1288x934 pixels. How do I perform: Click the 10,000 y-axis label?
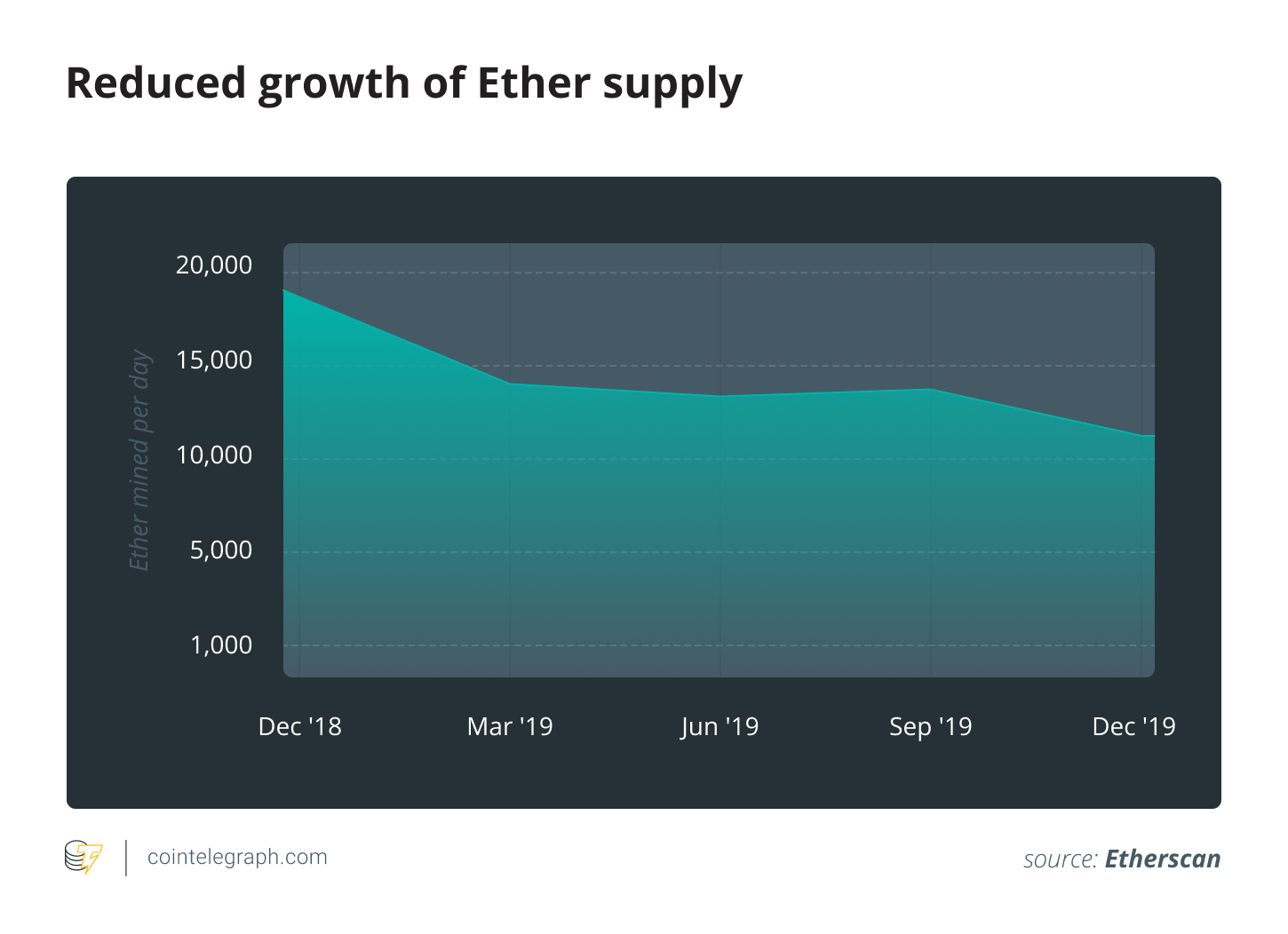tap(214, 455)
